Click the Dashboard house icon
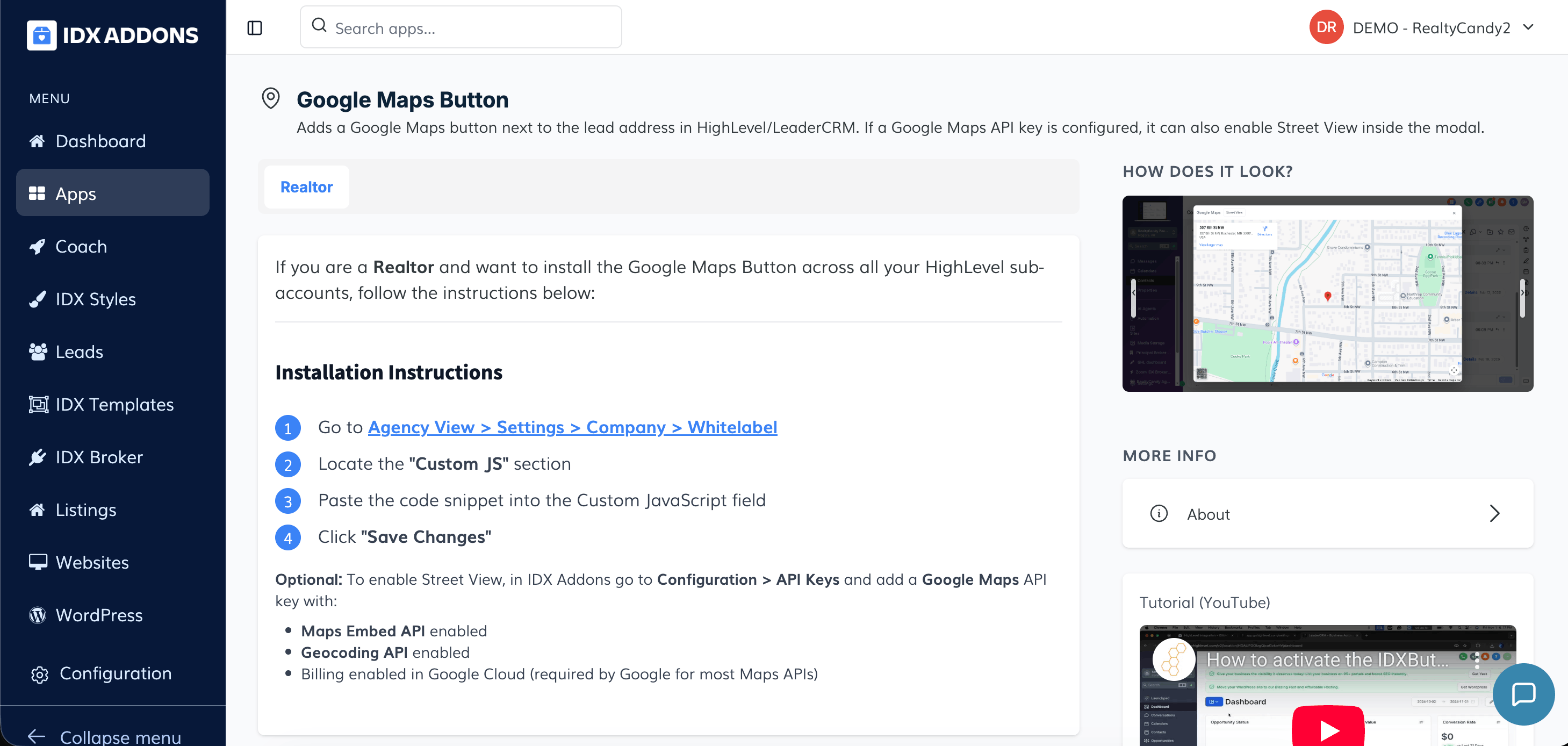This screenshot has height=746, width=1568. 37,141
